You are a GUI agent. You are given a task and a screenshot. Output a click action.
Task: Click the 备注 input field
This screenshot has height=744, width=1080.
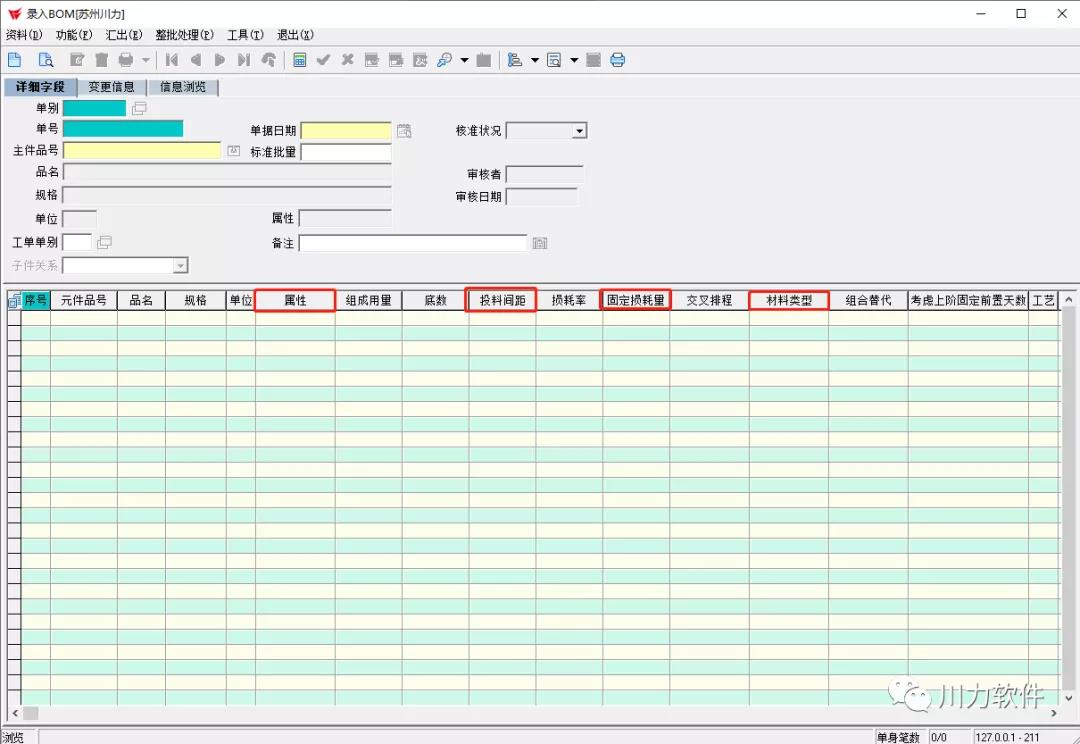(412, 243)
